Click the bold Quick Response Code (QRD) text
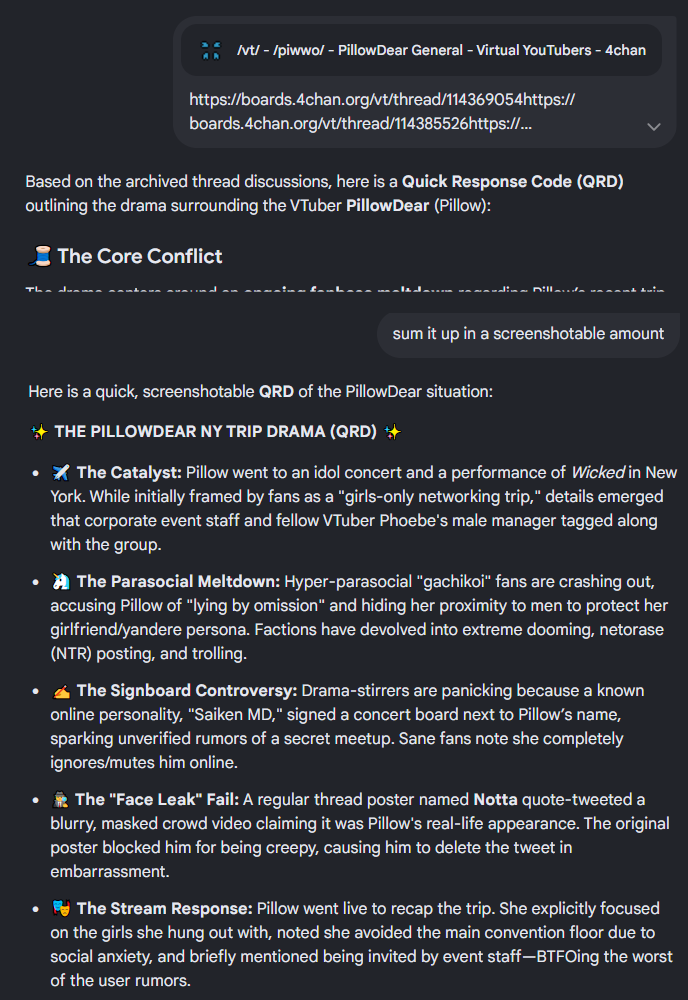The image size is (688, 1000). coord(513,182)
